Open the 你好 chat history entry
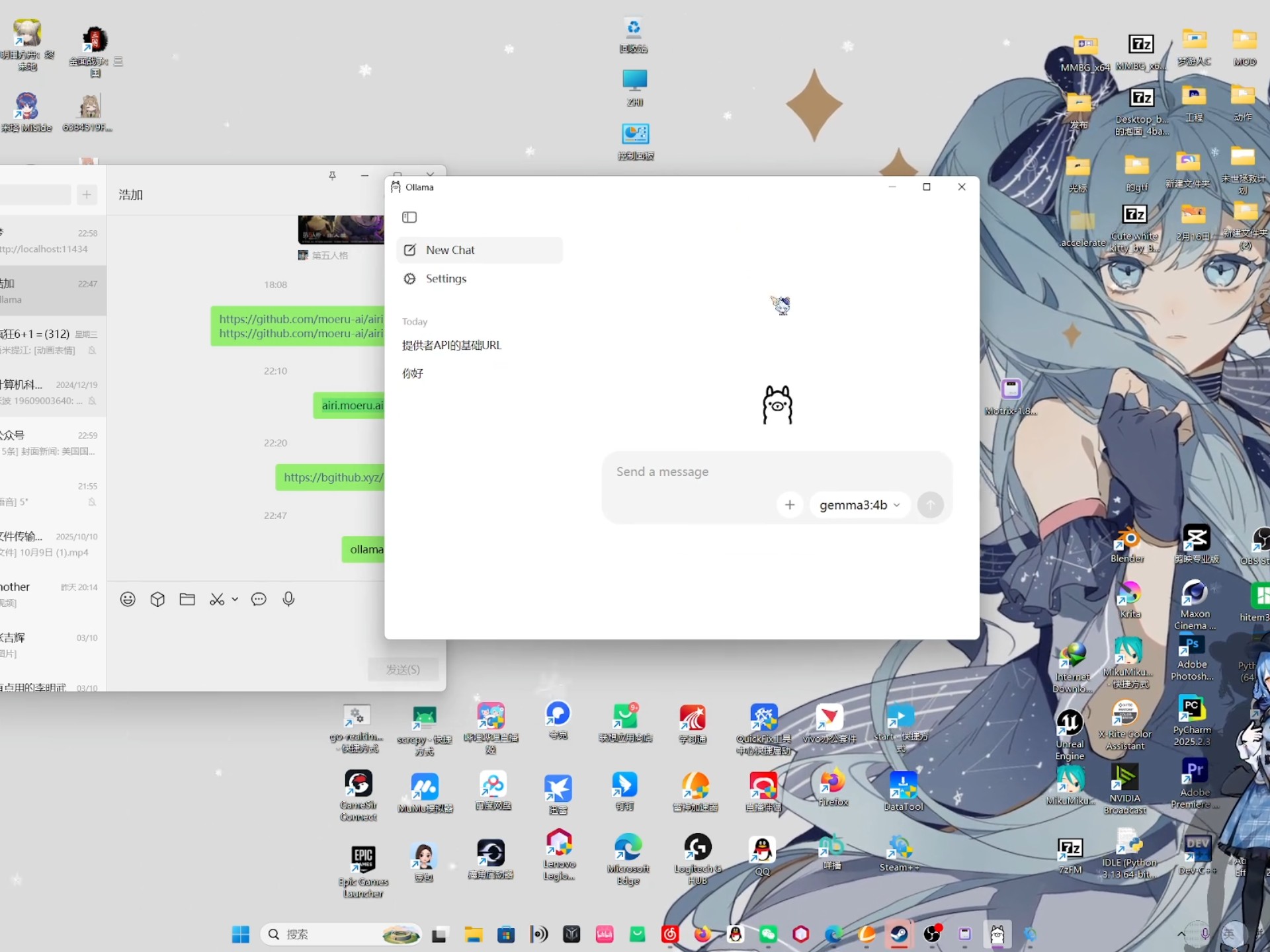The image size is (1270, 952). tap(413, 374)
